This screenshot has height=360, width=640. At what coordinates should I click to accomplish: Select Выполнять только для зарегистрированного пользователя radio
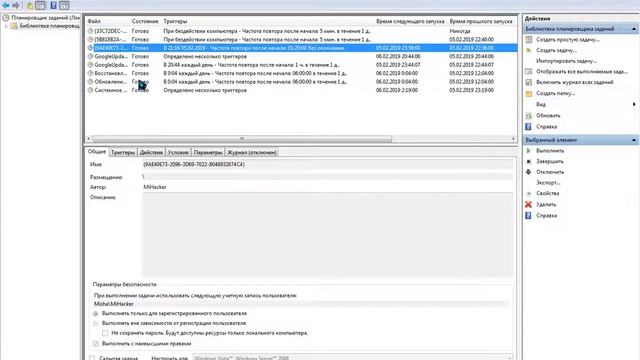(96, 313)
